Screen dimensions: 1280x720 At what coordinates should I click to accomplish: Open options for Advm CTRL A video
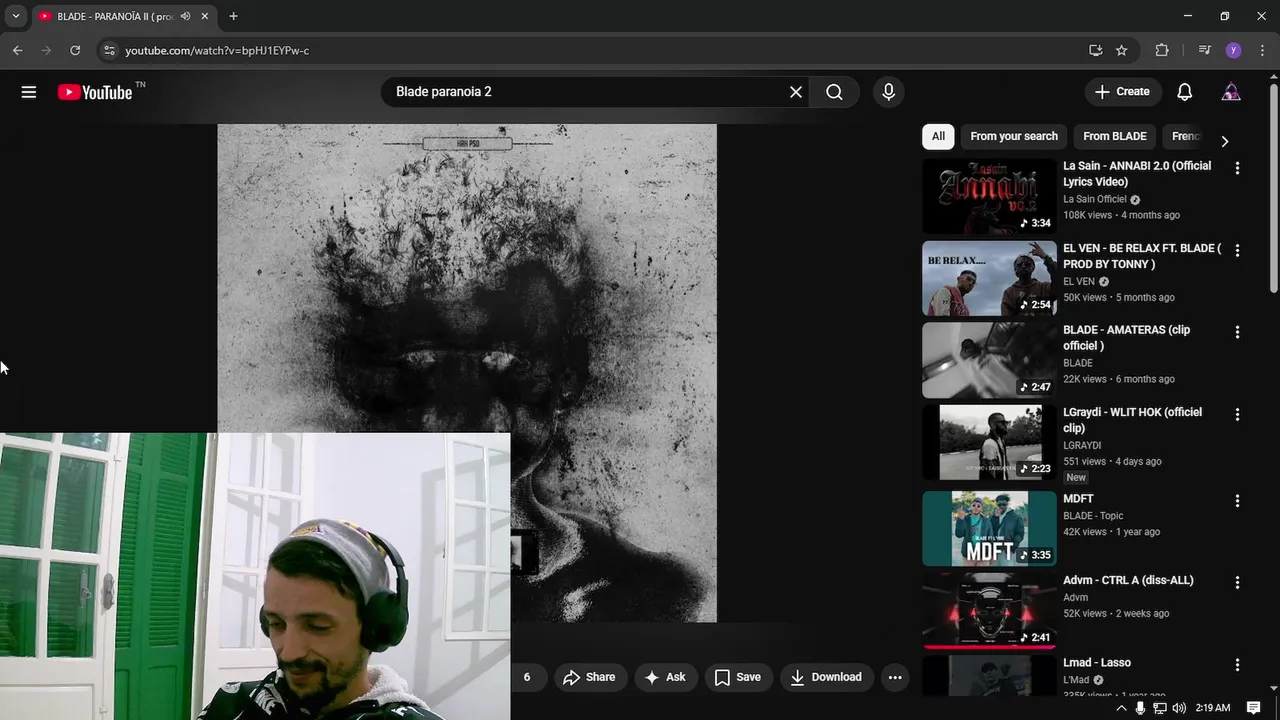pos(1237,582)
